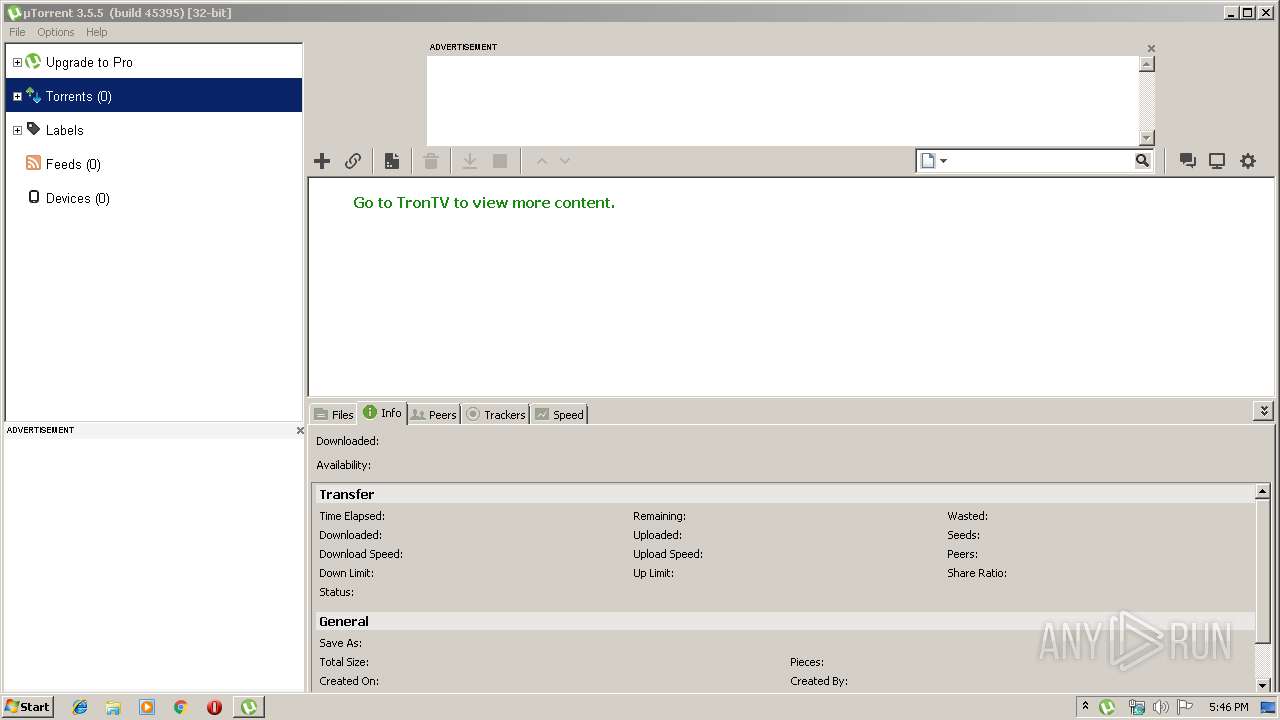
Task: Click Action Center flag icon
Action: coord(1185,707)
